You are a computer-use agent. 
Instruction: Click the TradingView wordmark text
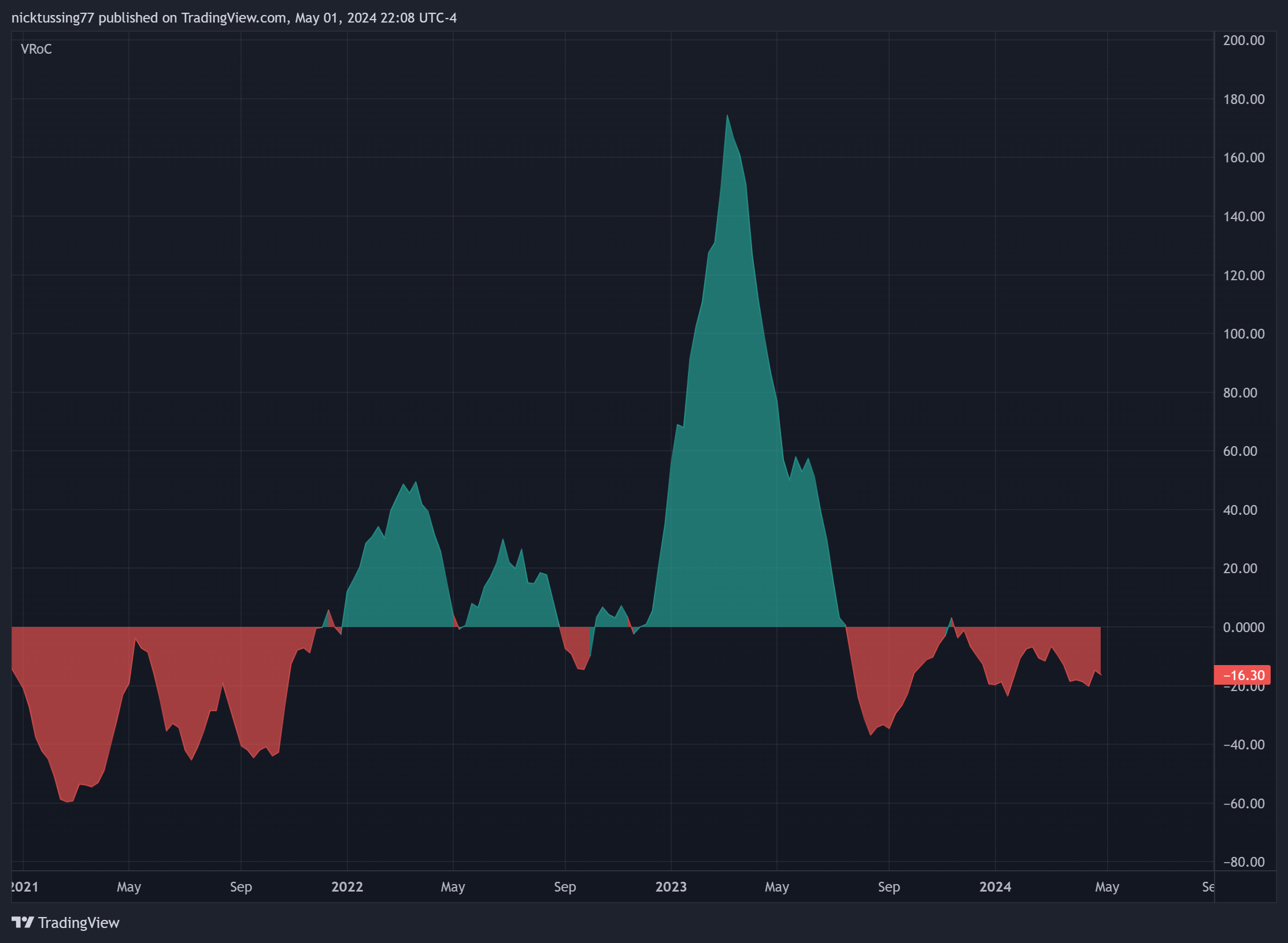coord(79,923)
